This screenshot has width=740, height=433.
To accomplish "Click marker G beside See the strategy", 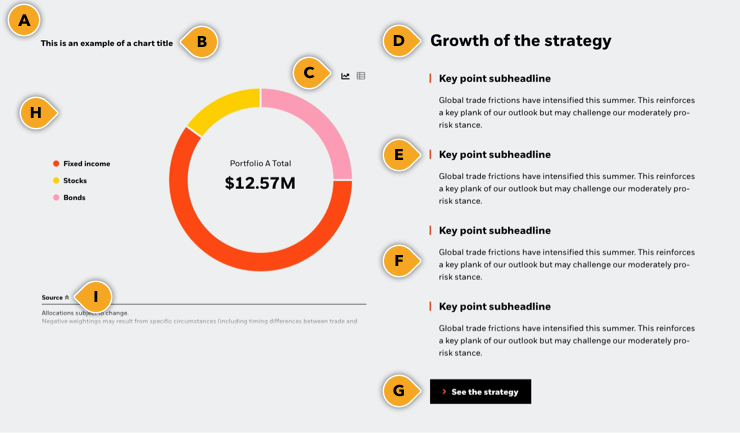I will (399, 391).
